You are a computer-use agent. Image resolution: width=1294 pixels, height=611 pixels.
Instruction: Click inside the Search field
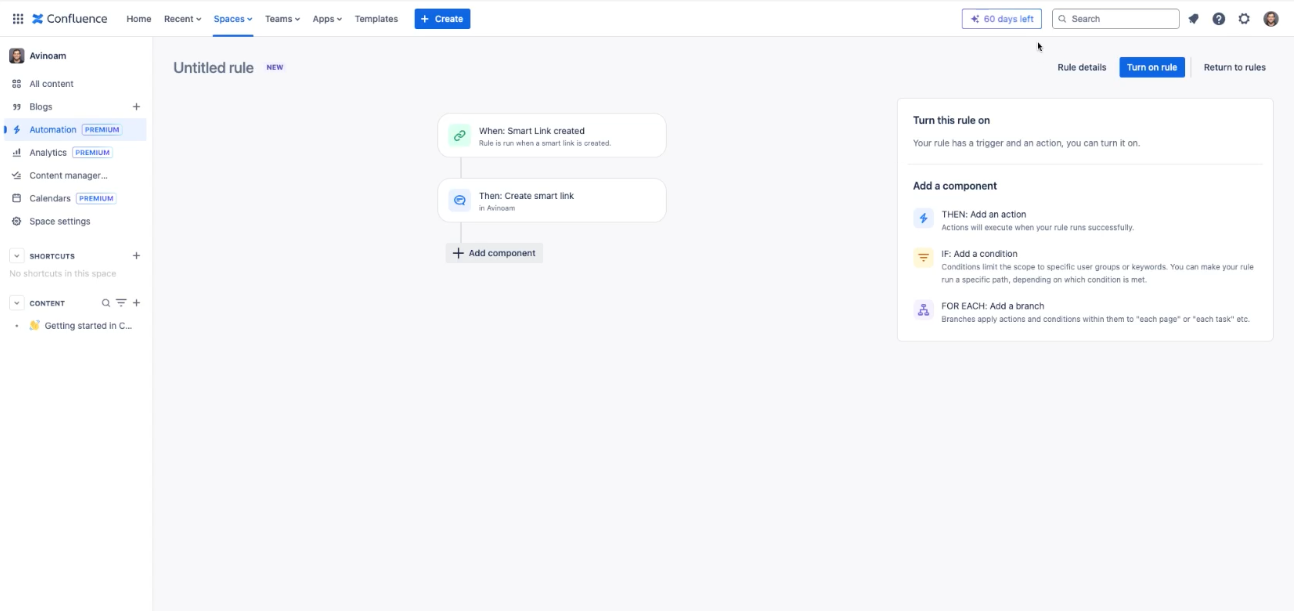pos(1120,17)
